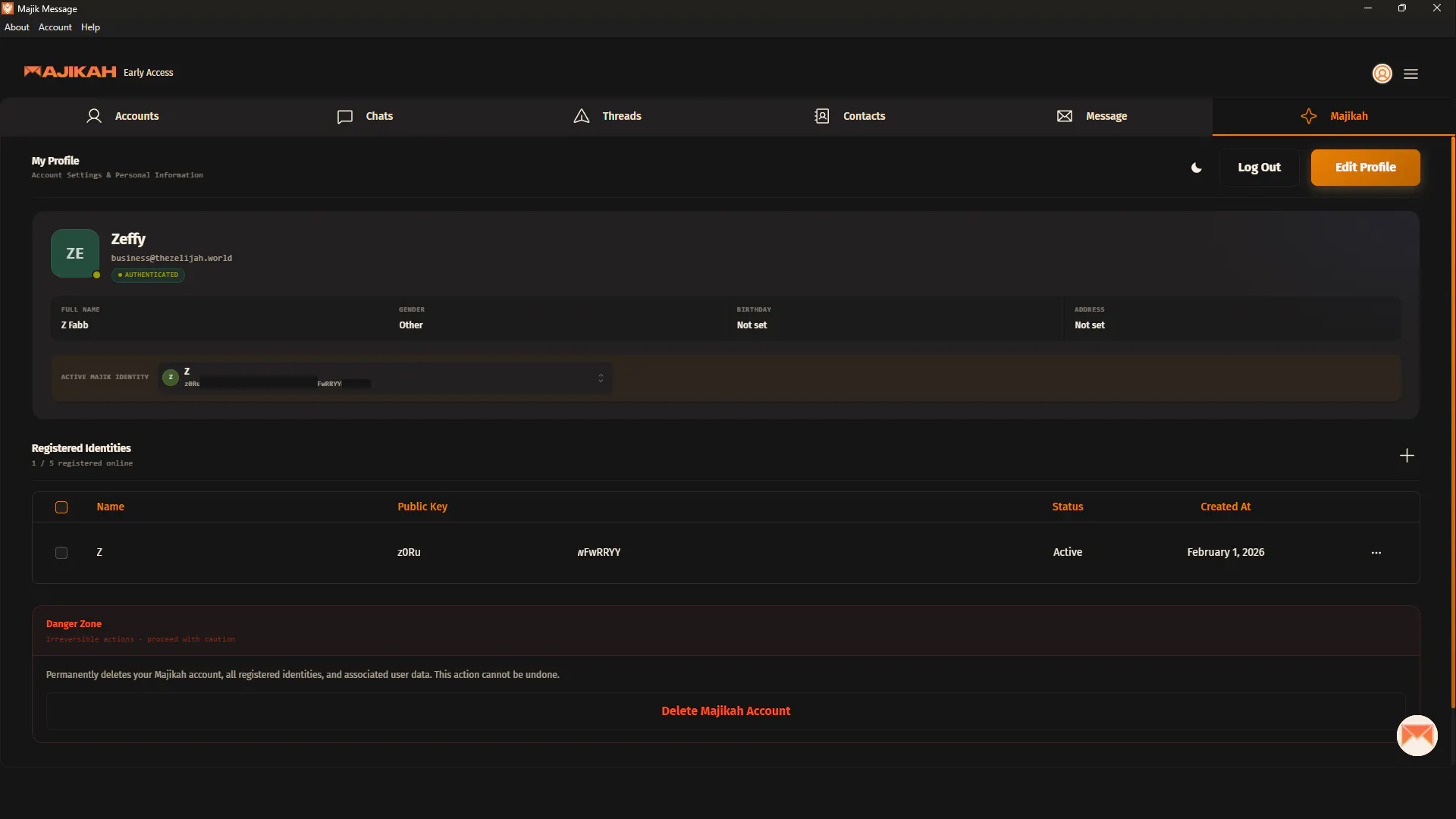Screen dimensions: 1456x819
Task: Switch to the Threads tab
Action: tap(607, 116)
